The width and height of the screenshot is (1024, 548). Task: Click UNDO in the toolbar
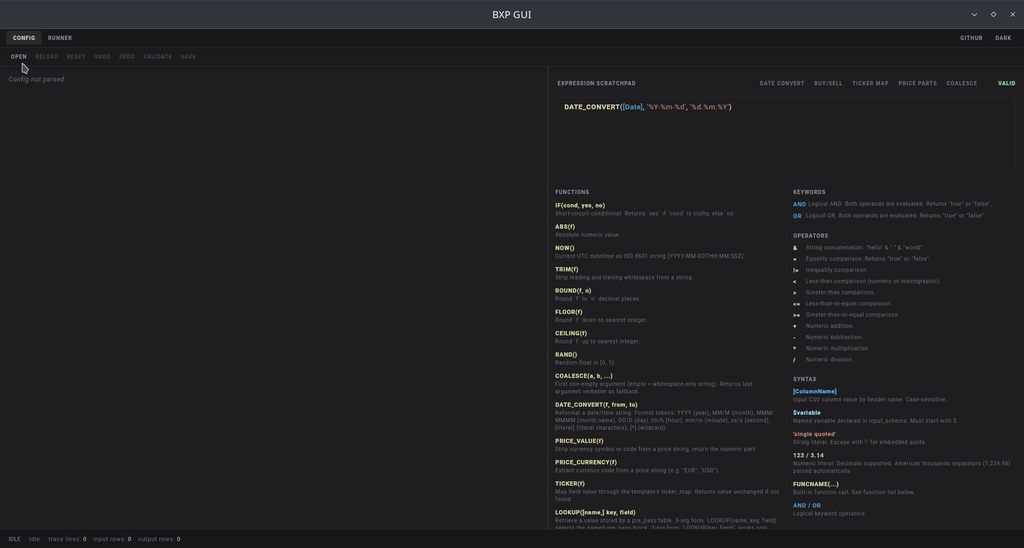tap(102, 57)
